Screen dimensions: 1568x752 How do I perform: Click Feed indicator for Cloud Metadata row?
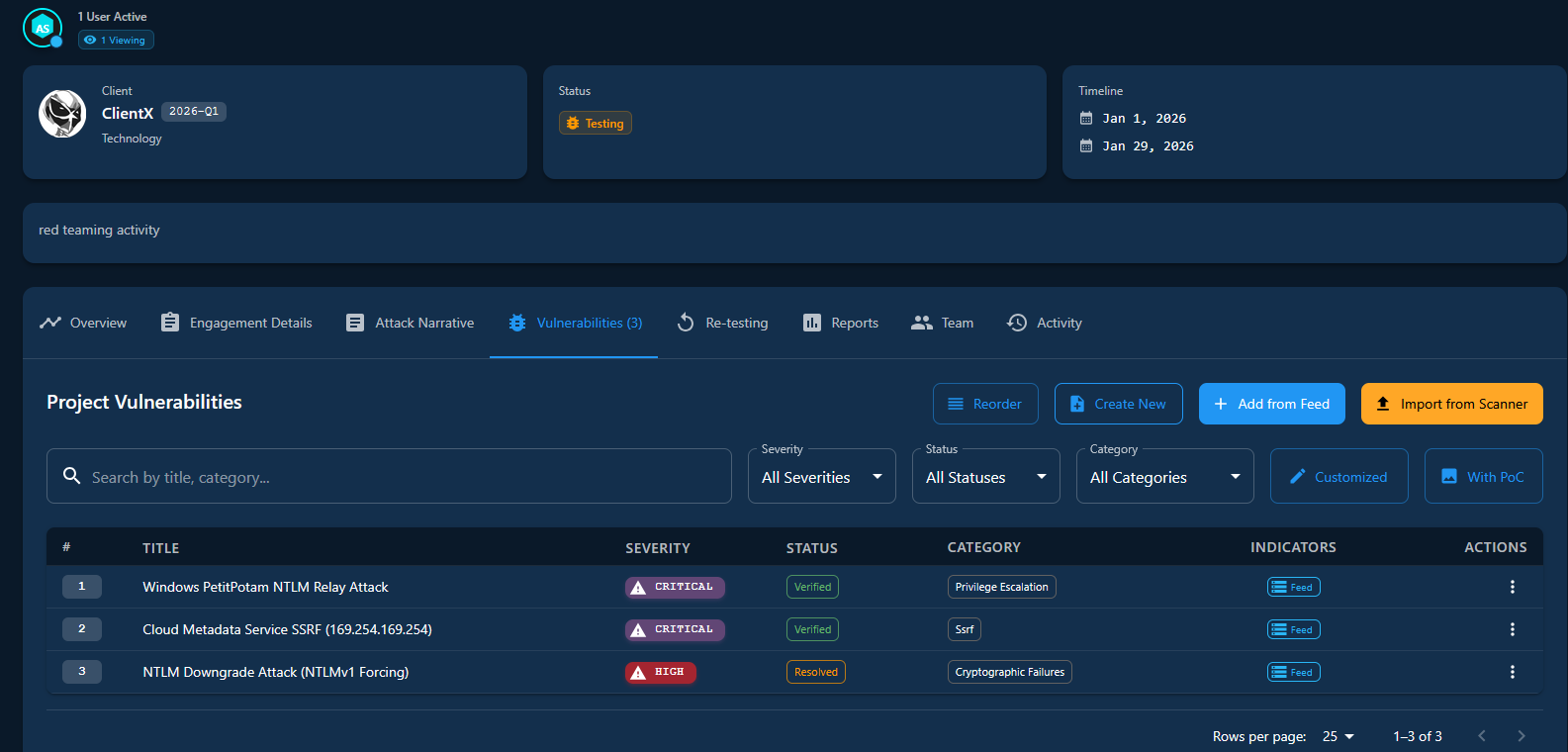1294,629
